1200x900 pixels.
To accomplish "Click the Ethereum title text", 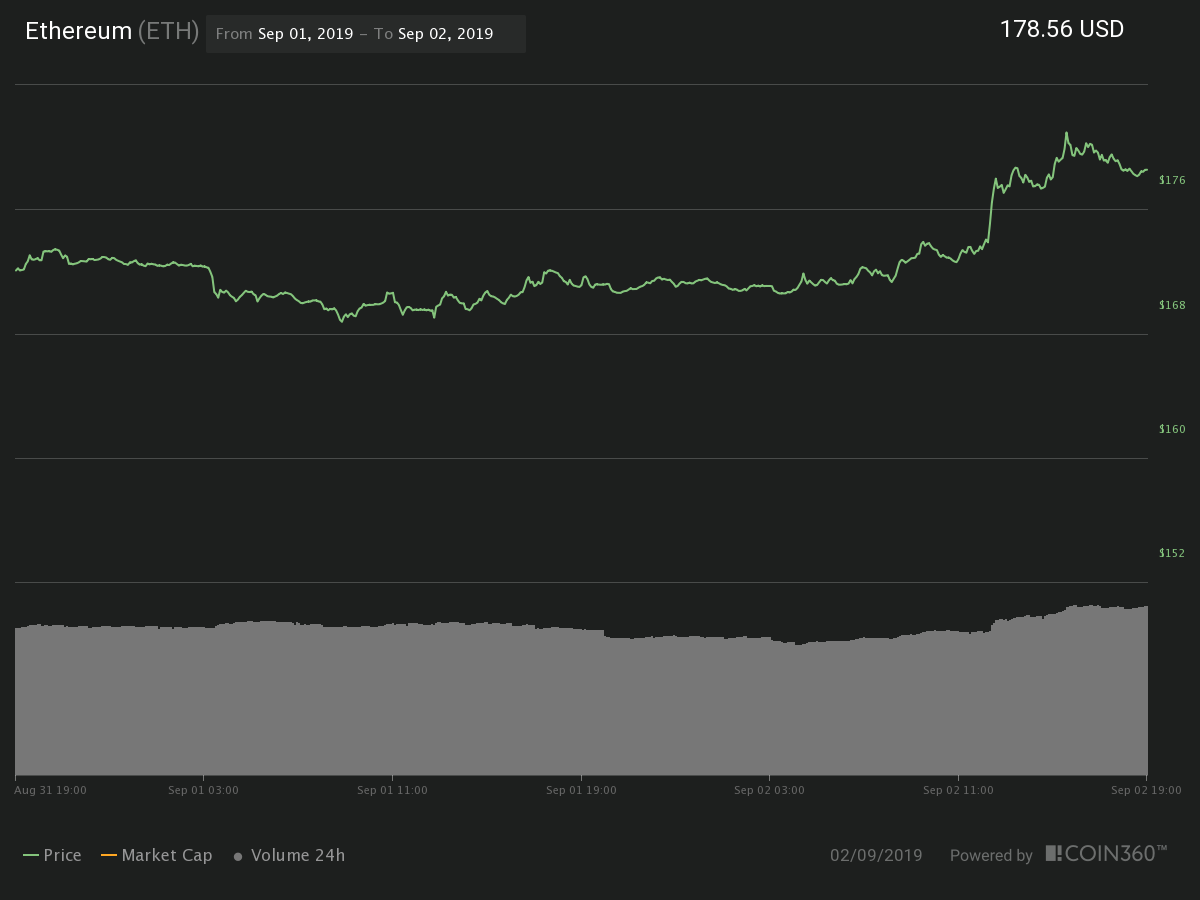I will click(x=79, y=31).
